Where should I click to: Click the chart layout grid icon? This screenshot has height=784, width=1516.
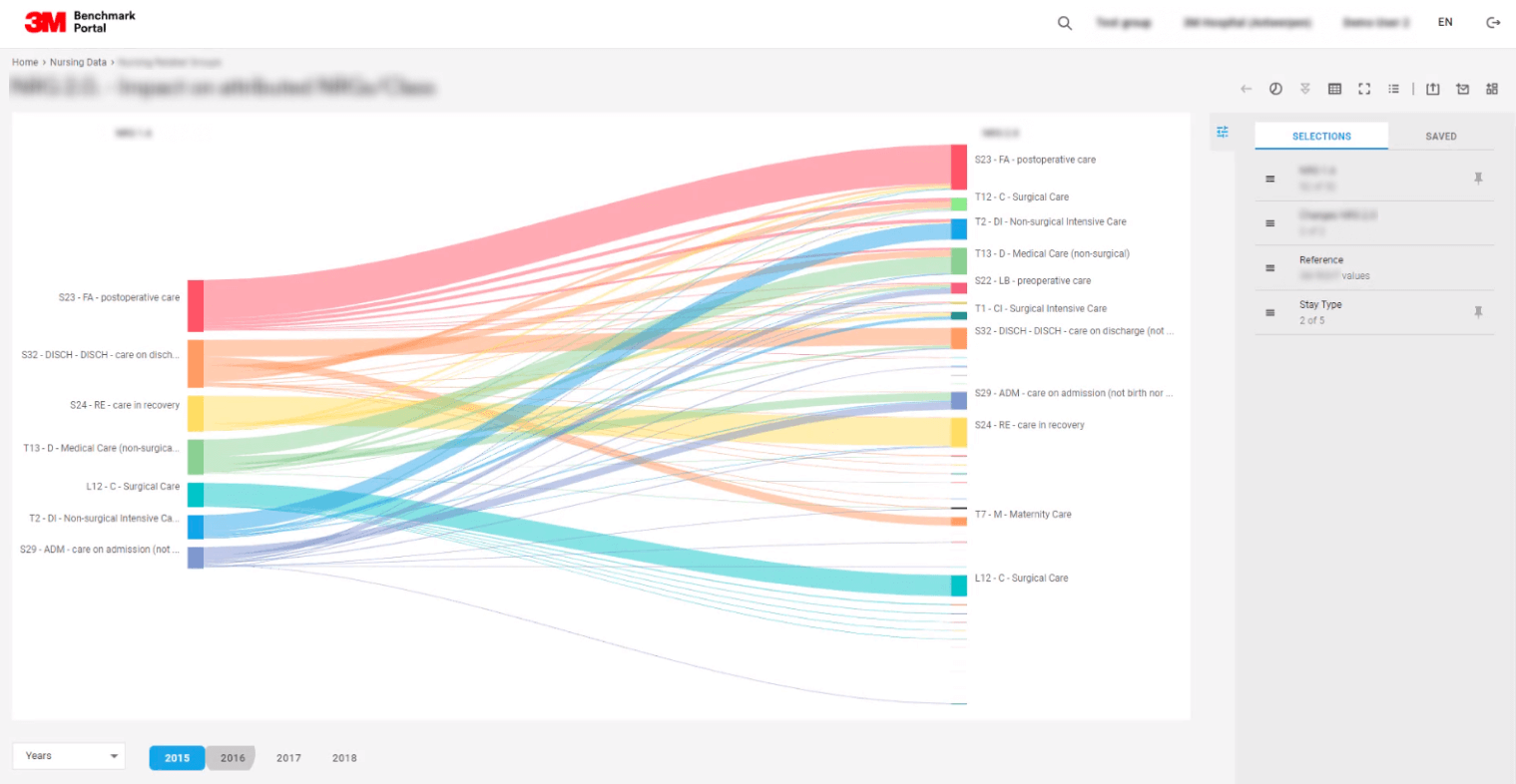(1492, 88)
